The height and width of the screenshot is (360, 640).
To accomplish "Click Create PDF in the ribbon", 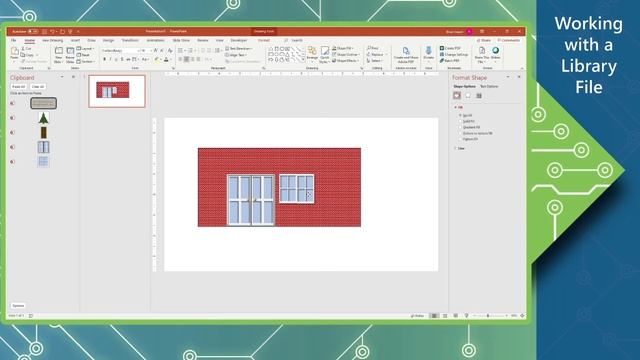I will (450, 48).
